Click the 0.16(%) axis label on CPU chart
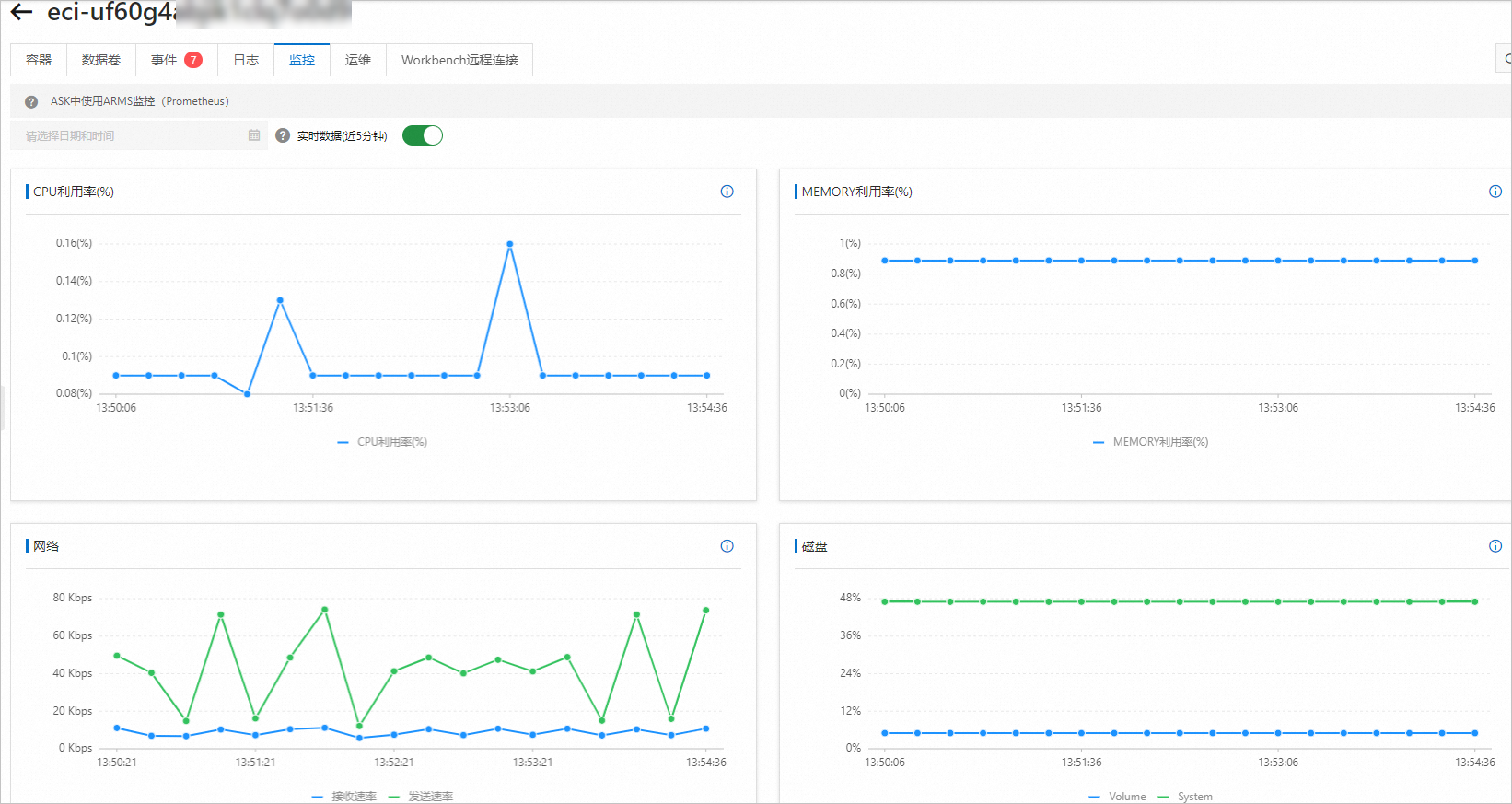The image size is (1512, 804). click(74, 243)
